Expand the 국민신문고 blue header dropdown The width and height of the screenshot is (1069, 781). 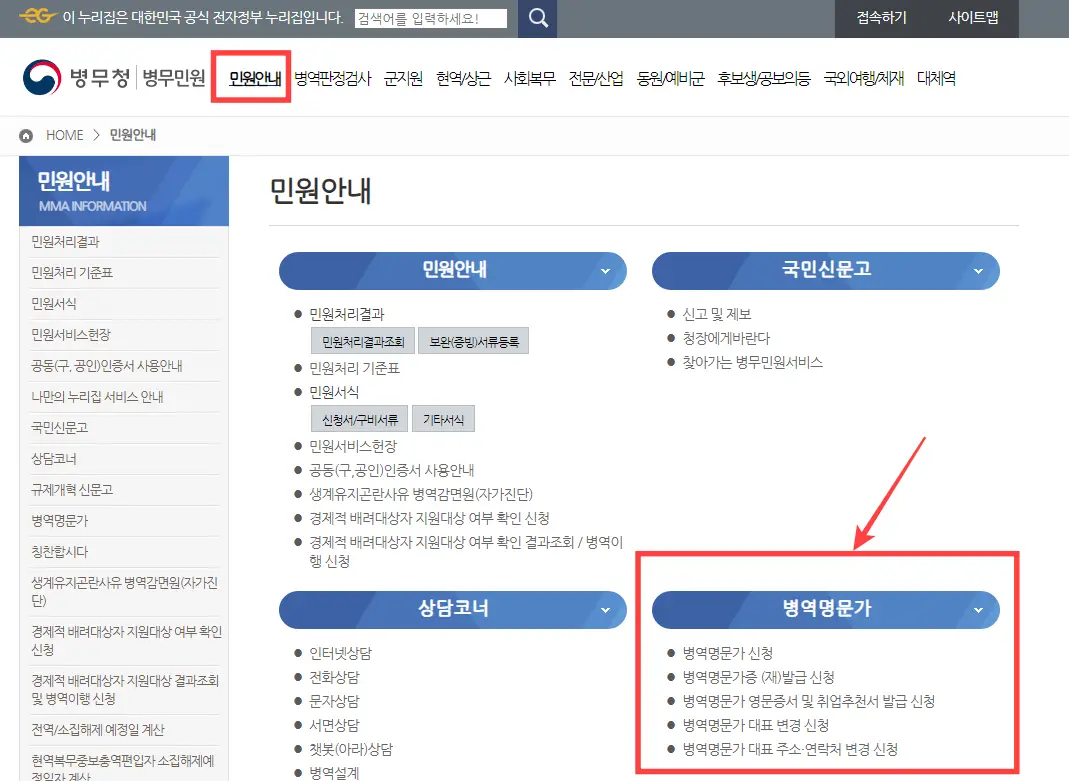tap(977, 270)
